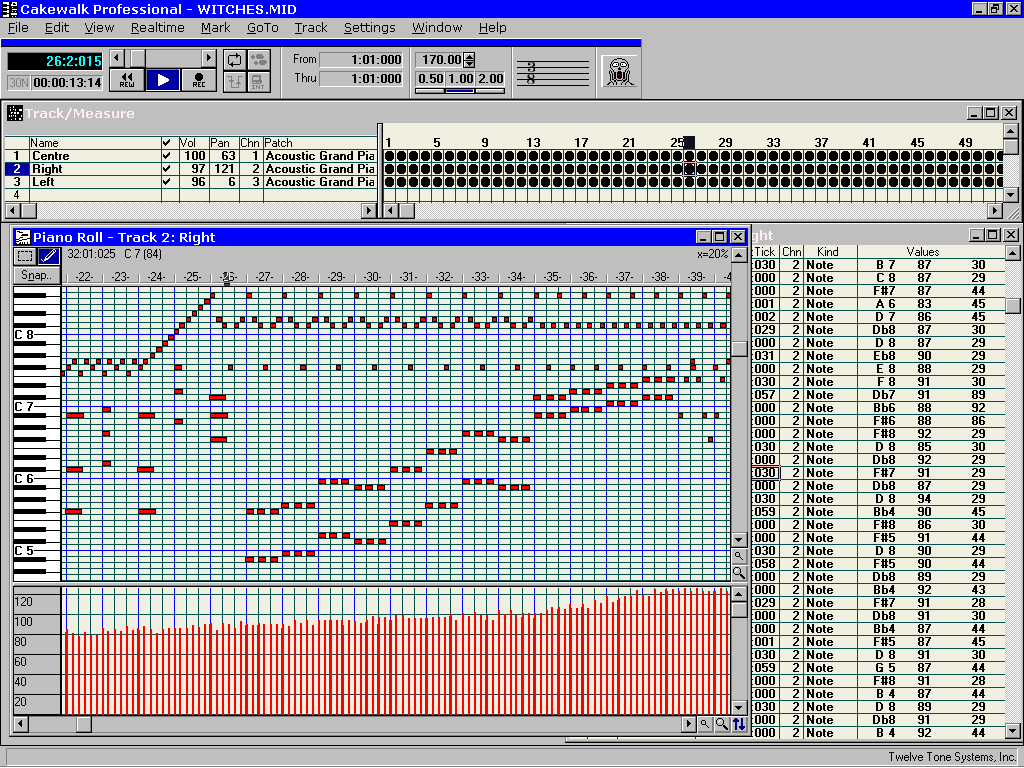
Task: Click scroll-down arrow of Piano Roll notes
Action: (x=739, y=540)
